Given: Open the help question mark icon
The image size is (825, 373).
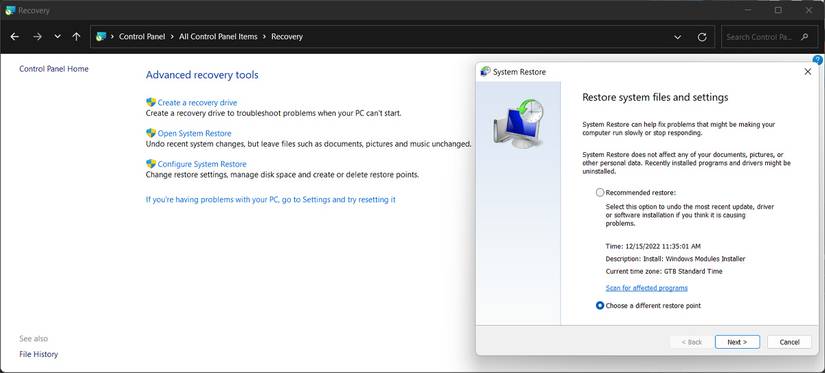Looking at the screenshot, I should pos(818,60).
